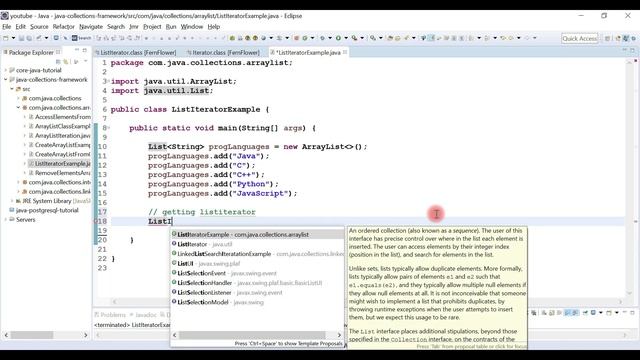The height and width of the screenshot is (360, 640).
Task: Close the Package Explorer tab
Action: click(x=58, y=52)
